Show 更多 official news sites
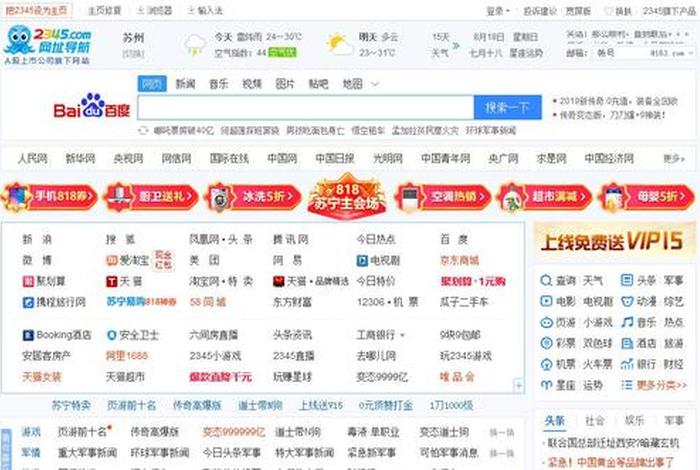 [x=673, y=158]
